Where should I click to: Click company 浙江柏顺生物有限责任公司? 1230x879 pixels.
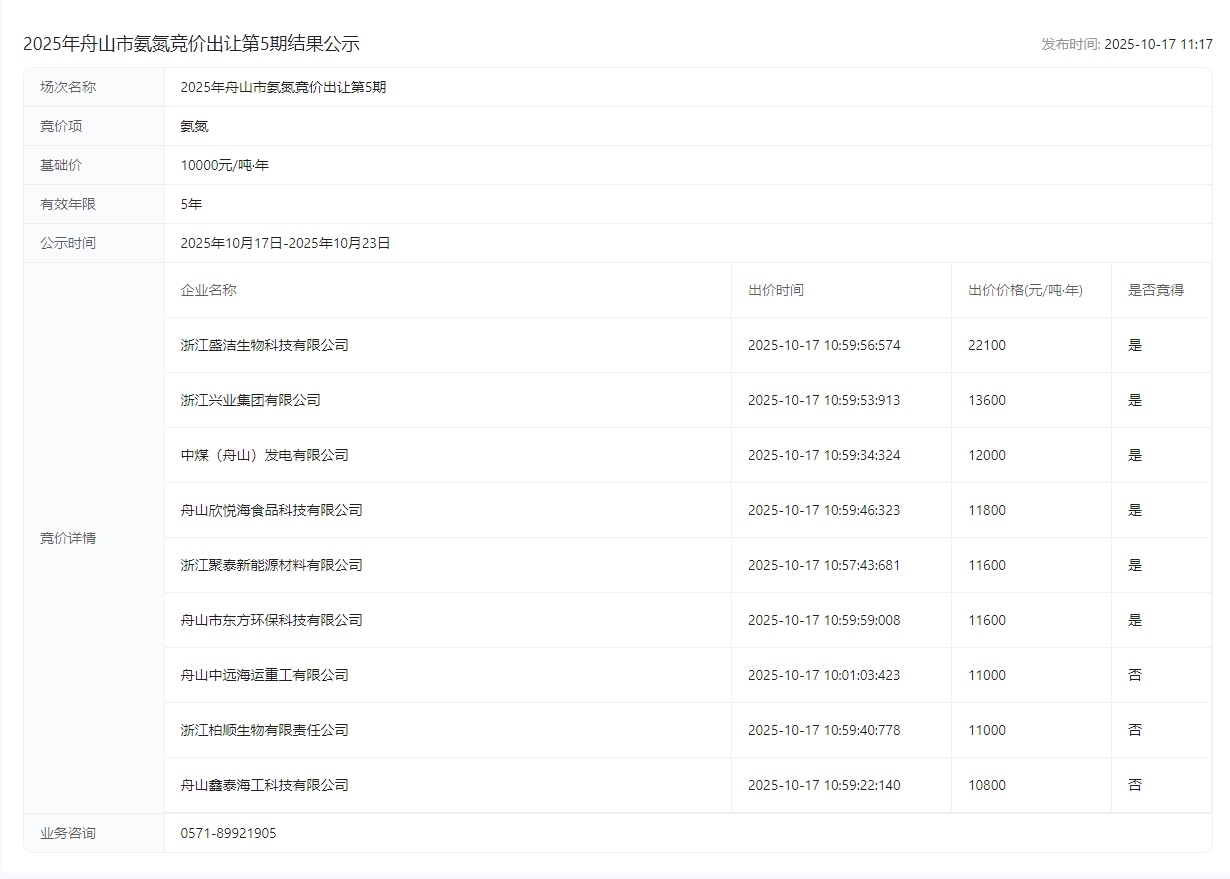point(264,730)
